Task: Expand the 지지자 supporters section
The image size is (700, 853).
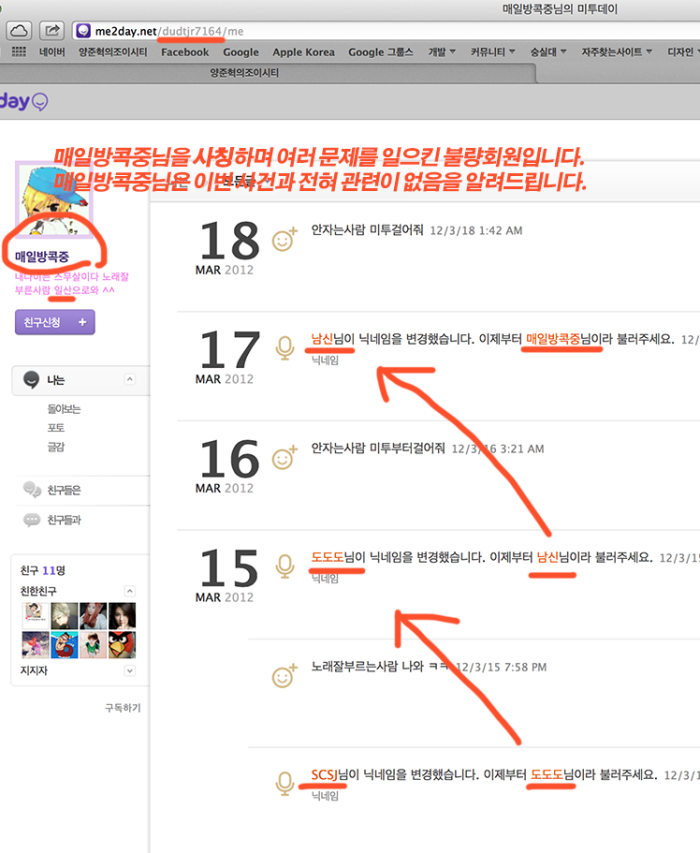Action: [x=129, y=671]
